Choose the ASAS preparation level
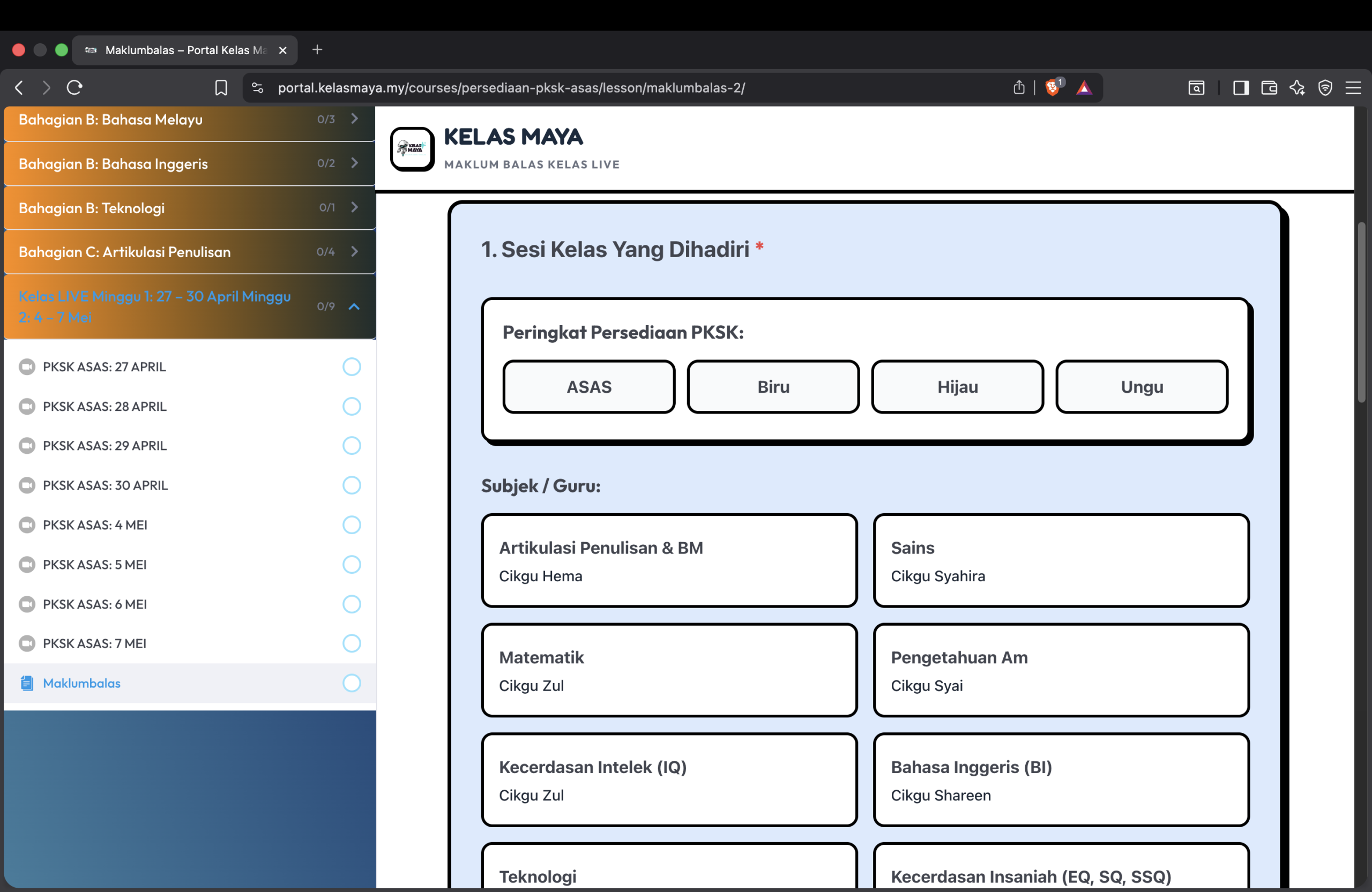Screen dimensions: 1372x892 588,387
